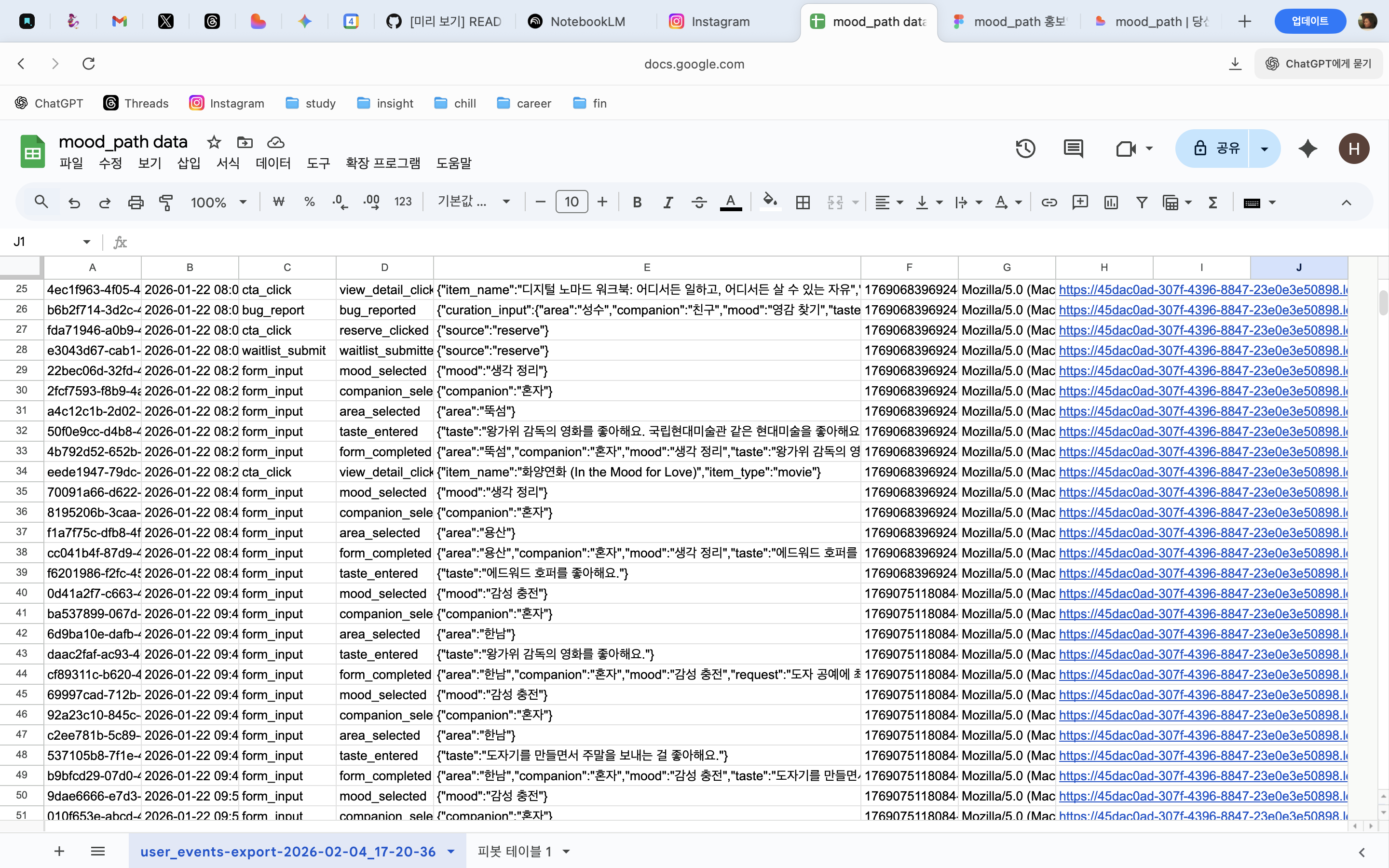Star the mood_path data document
Viewport: 1389px width, 868px height.
214,142
